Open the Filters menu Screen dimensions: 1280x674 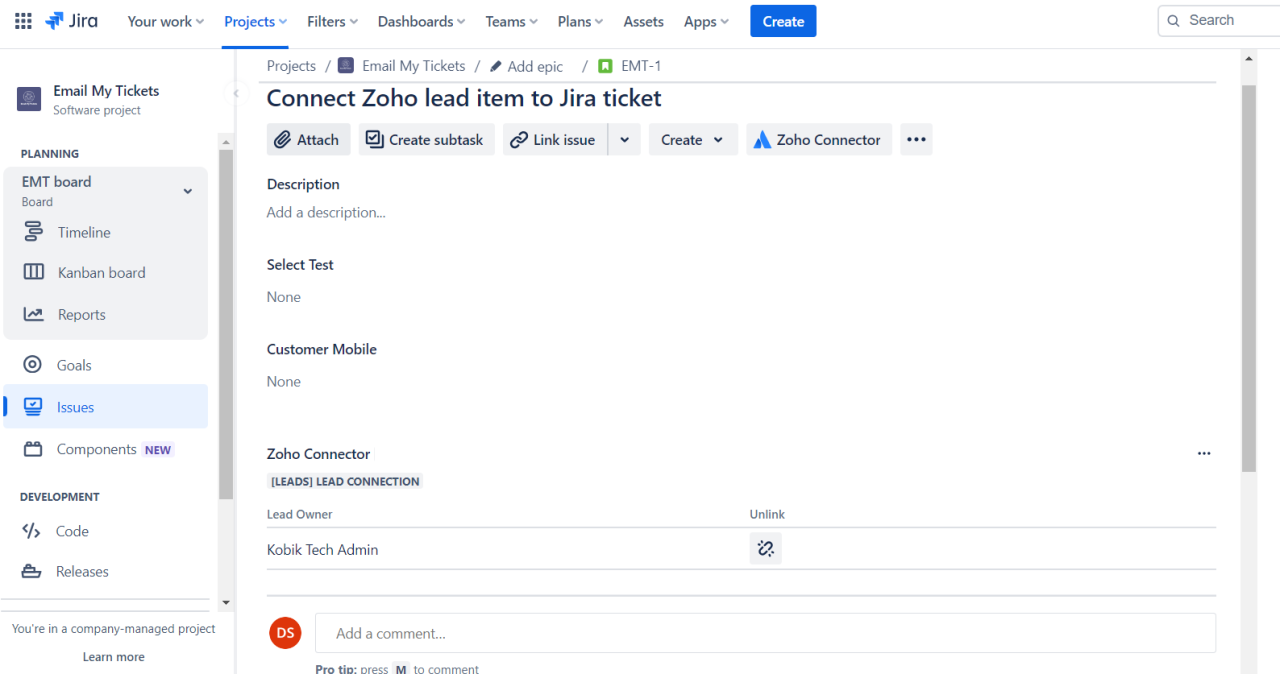pos(331,20)
